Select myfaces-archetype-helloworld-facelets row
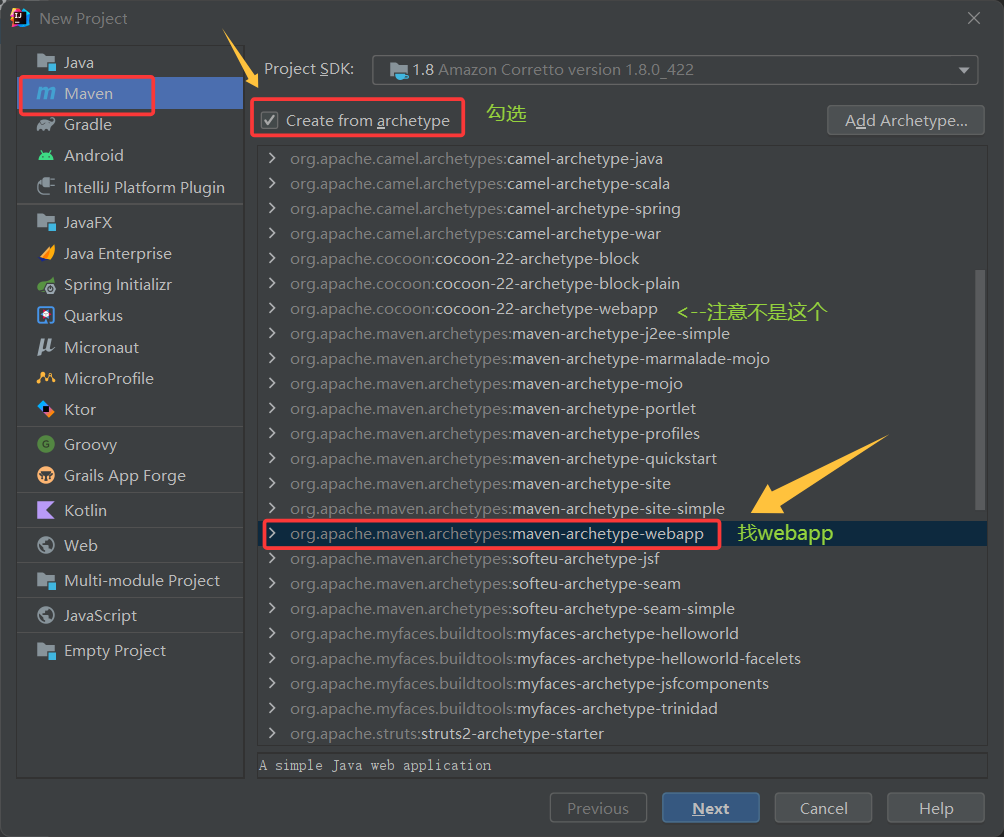Image resolution: width=1004 pixels, height=837 pixels. coord(622,658)
